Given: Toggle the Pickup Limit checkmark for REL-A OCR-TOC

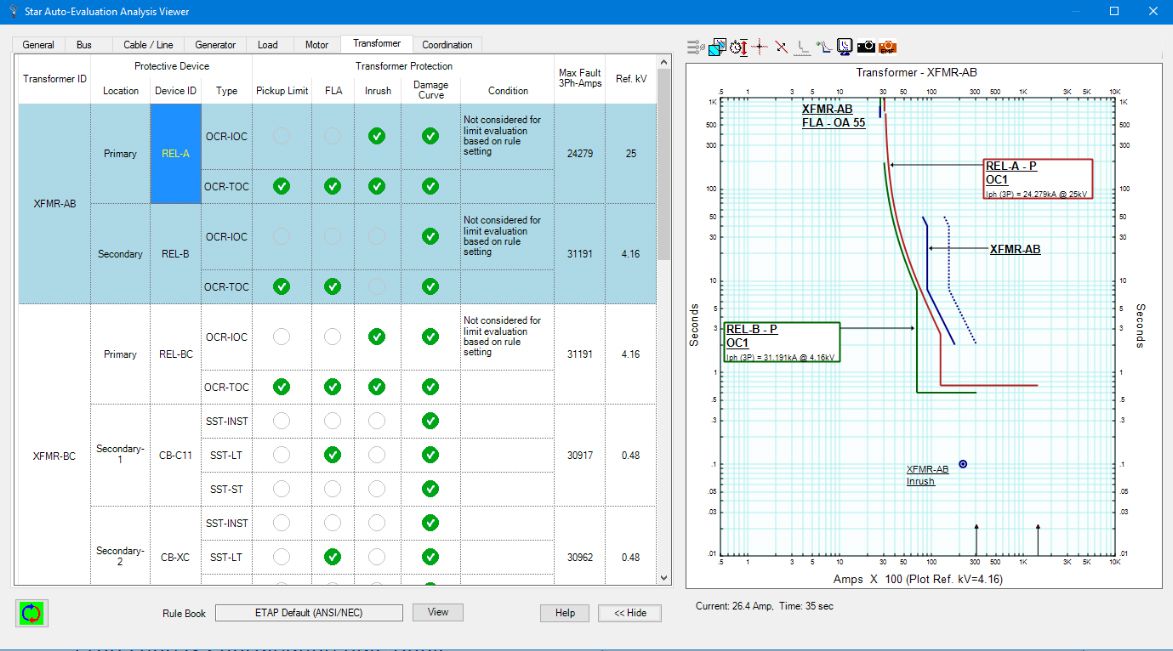Looking at the screenshot, I should coord(281,186).
